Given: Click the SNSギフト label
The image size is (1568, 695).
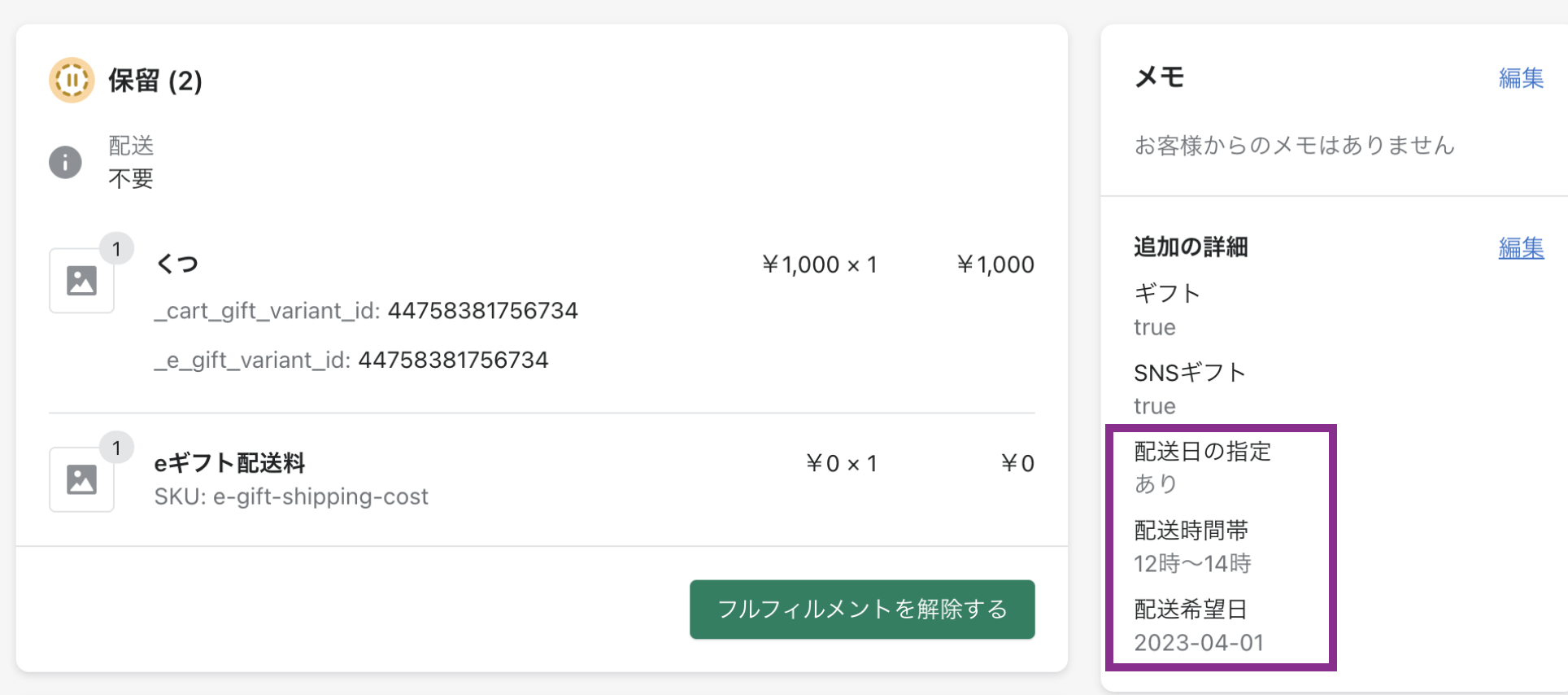Looking at the screenshot, I should (1189, 373).
